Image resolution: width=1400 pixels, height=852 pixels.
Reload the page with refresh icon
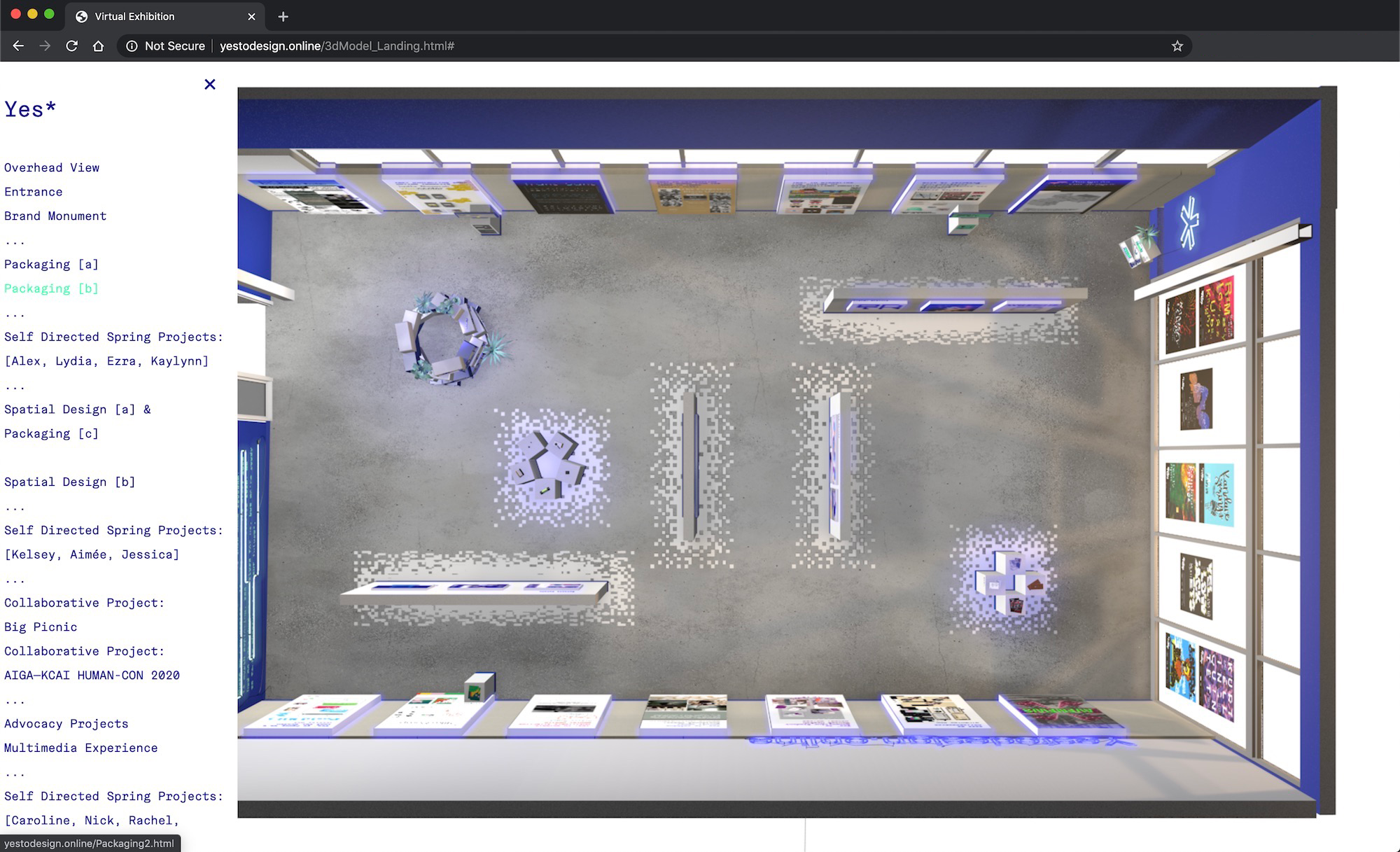click(x=71, y=46)
